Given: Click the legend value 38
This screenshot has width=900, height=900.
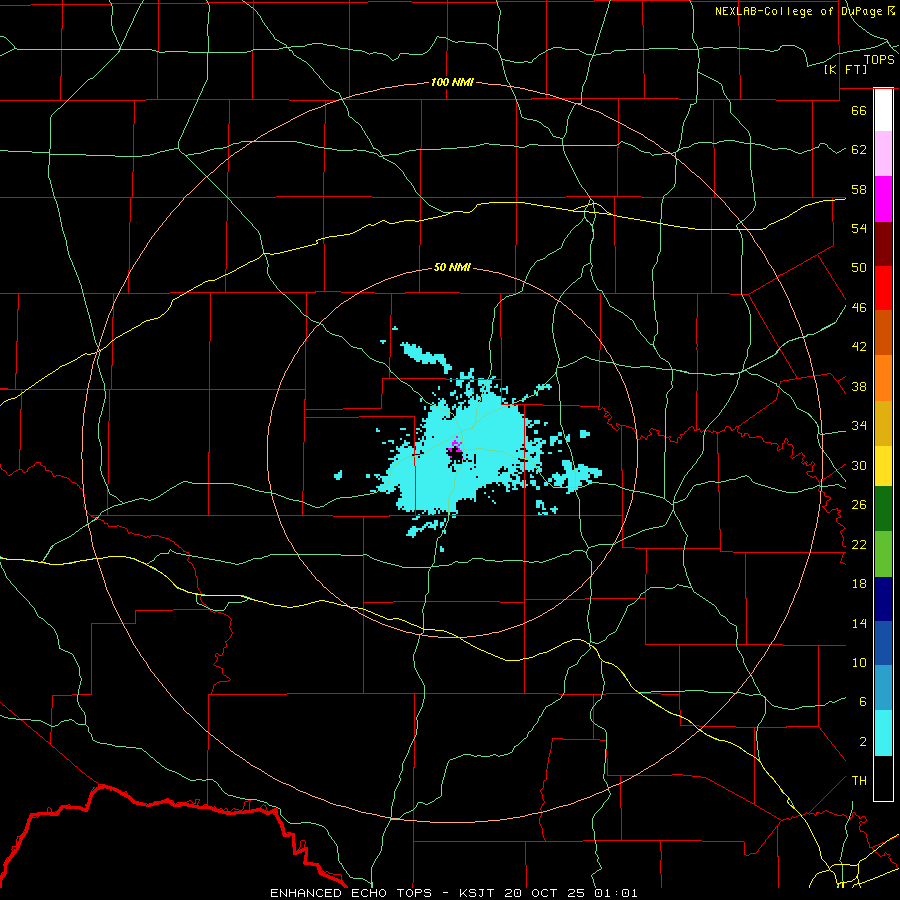Looking at the screenshot, I should pos(859,386).
